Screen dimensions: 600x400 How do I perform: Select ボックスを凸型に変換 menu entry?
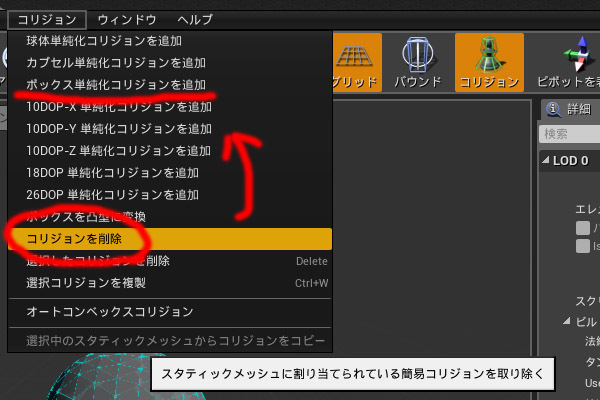170,217
